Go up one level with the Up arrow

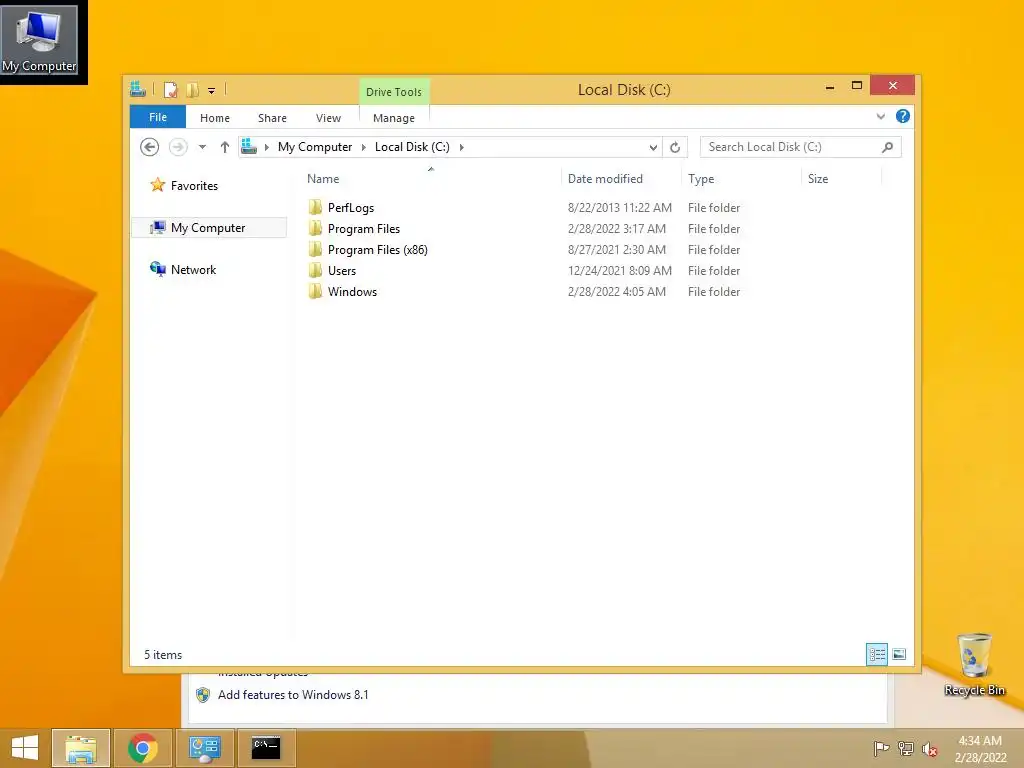point(225,147)
